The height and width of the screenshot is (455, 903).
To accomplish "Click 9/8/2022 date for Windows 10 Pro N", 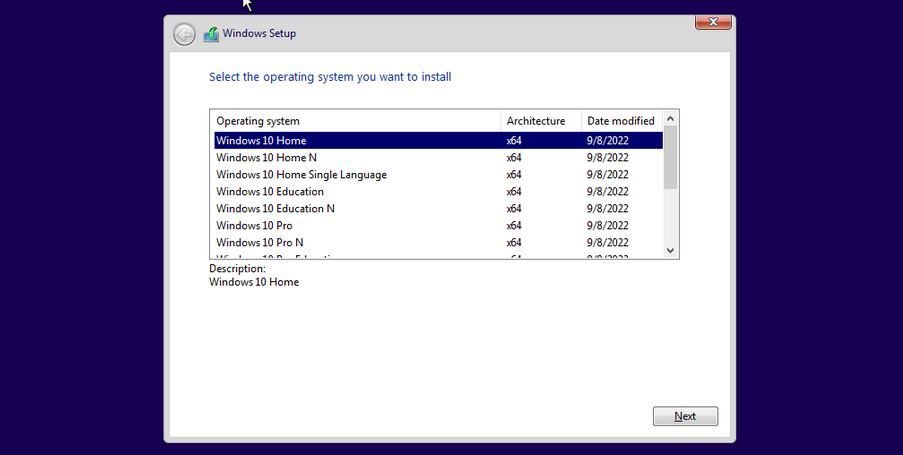I will tap(608, 242).
